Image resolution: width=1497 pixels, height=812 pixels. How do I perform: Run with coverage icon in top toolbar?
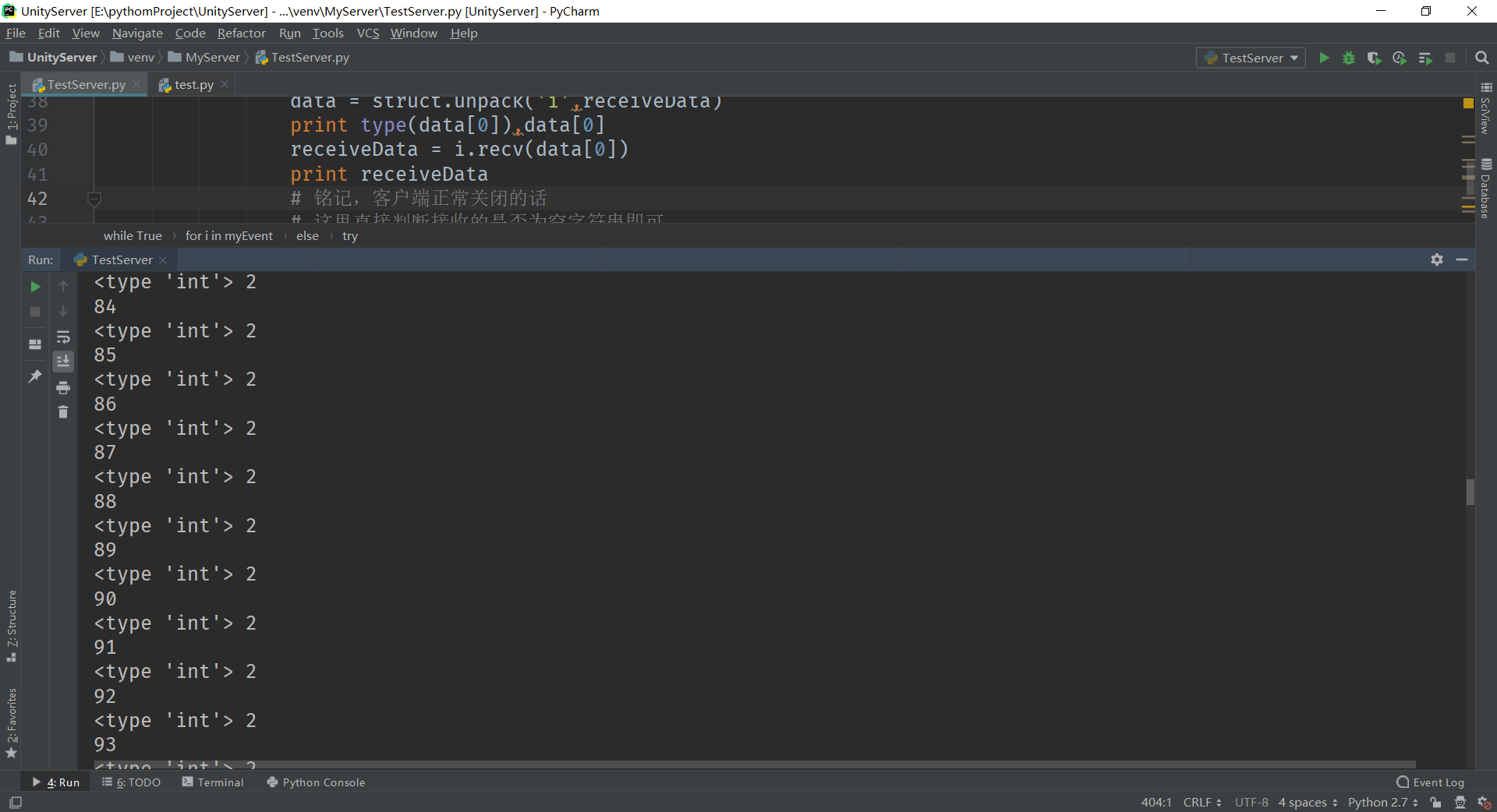(1374, 58)
